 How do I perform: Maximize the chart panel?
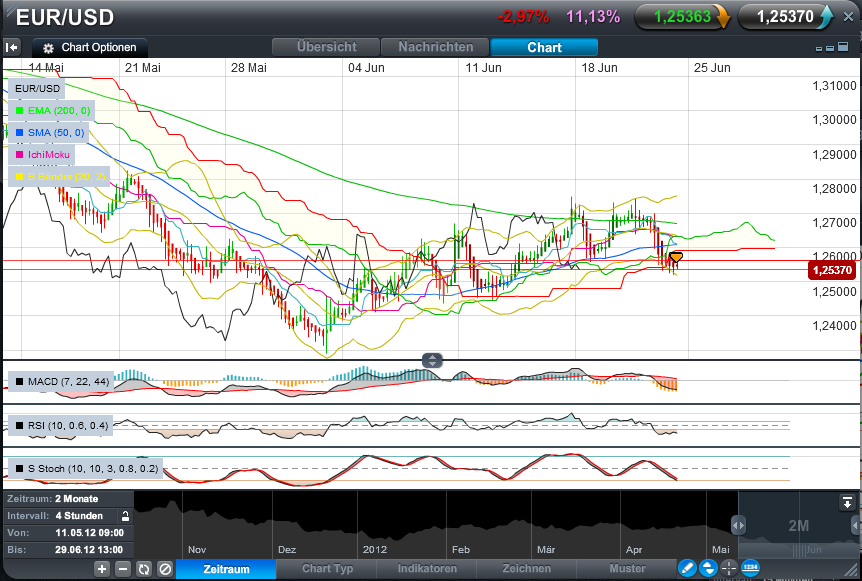click(843, 47)
